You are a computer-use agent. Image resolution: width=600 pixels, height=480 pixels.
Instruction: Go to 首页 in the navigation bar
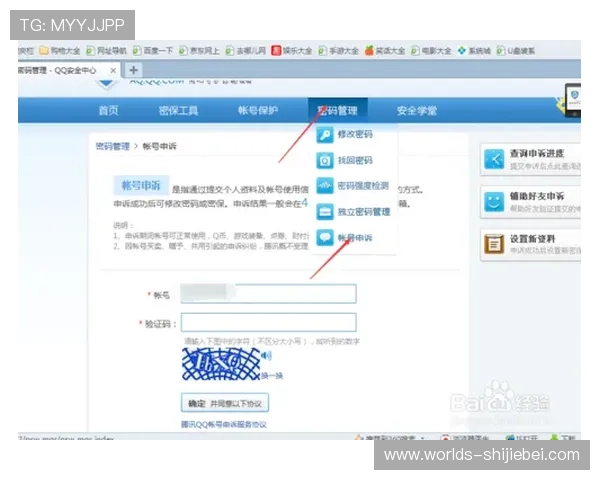pos(109,111)
